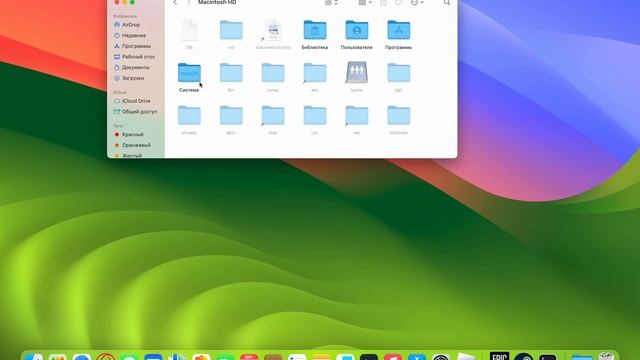Click the Share toolbar button
This screenshot has height=360, width=640.
pos(383,2)
